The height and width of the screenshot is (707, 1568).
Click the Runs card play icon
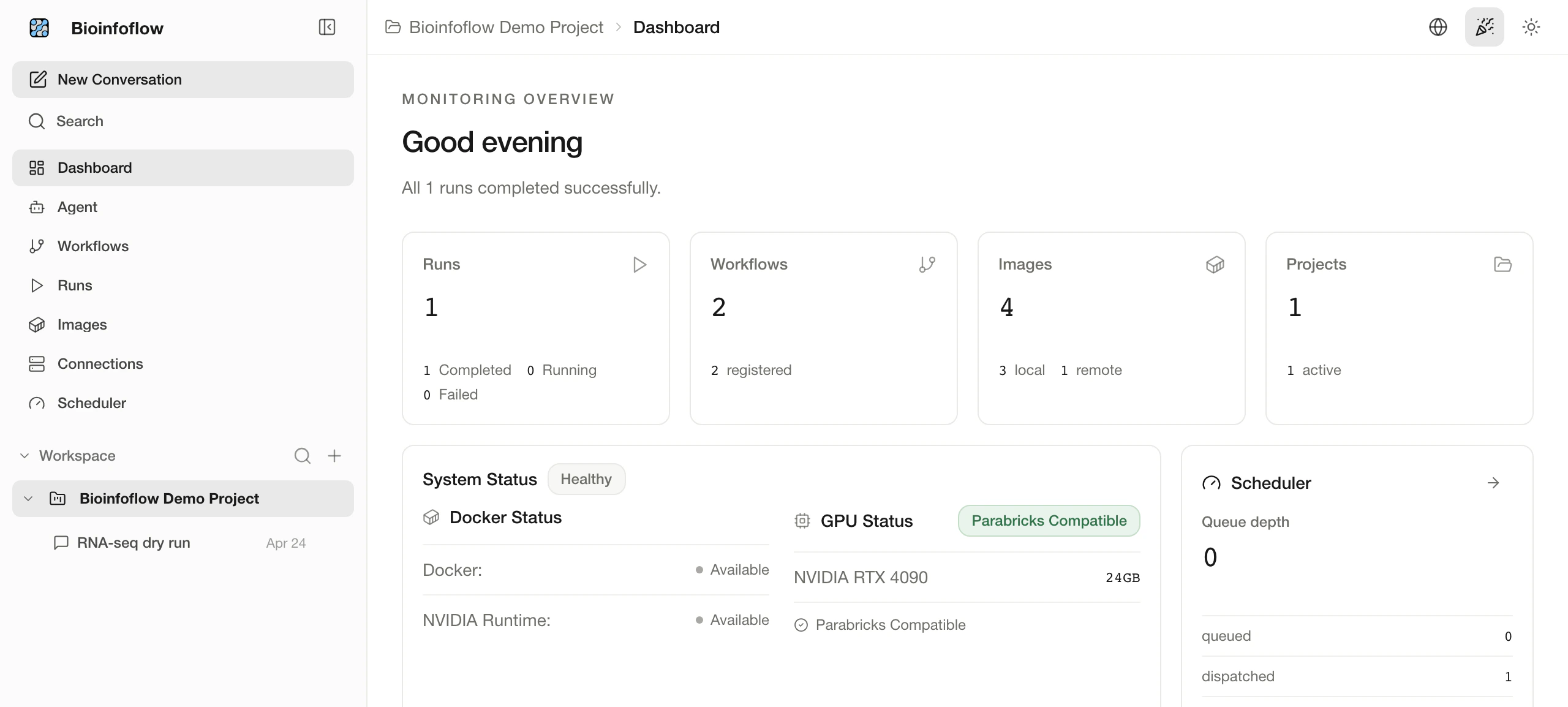[639, 265]
